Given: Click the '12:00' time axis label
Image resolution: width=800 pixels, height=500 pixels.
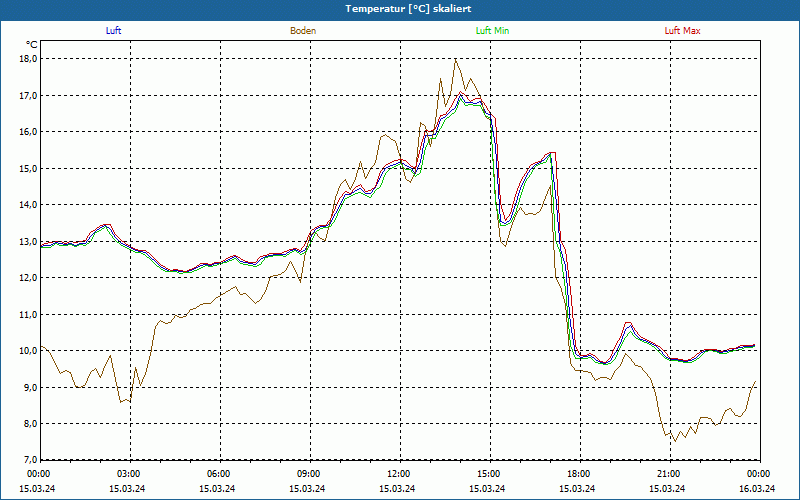Looking at the screenshot, I should 400,474.
